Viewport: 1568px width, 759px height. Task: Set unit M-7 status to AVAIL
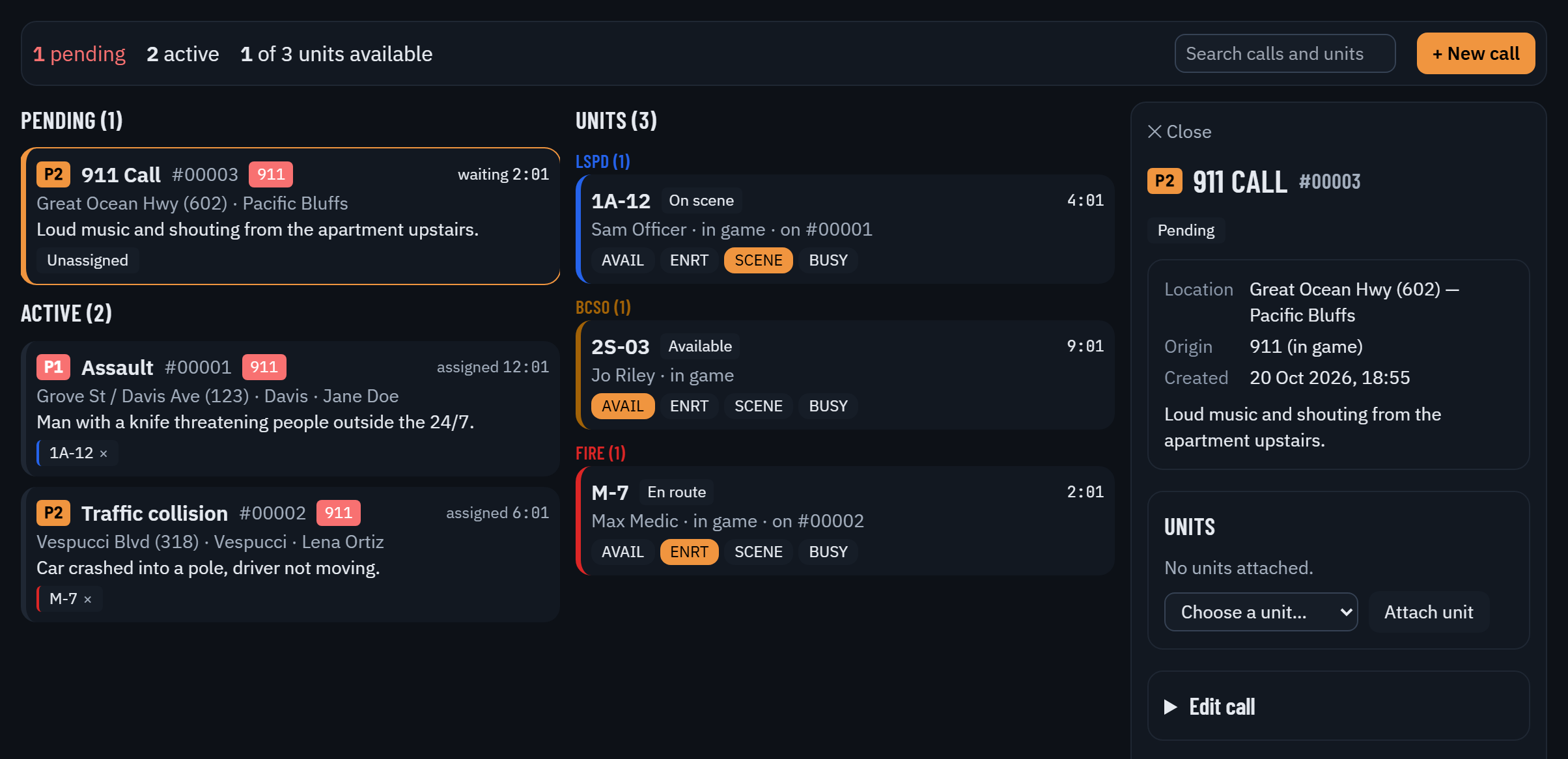(623, 552)
